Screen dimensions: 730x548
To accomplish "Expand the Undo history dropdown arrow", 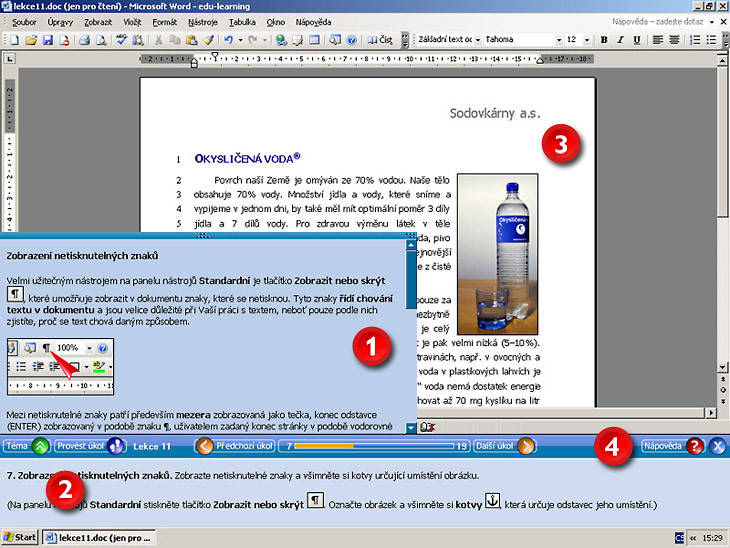I will pyautogui.click(x=240, y=40).
